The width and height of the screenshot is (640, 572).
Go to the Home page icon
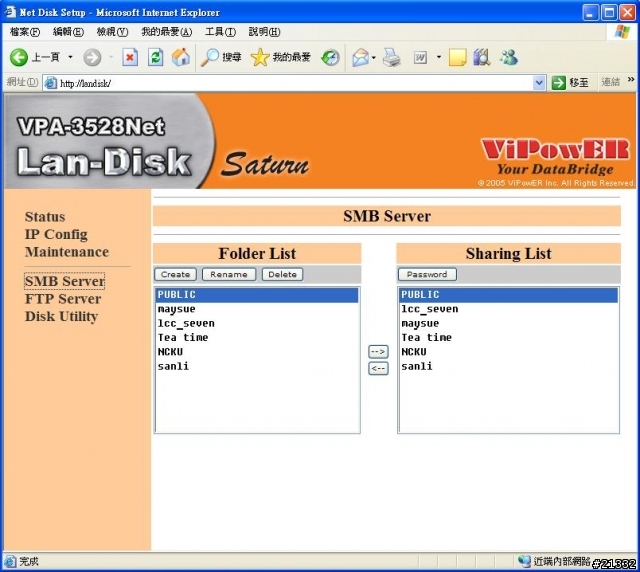coord(181,57)
